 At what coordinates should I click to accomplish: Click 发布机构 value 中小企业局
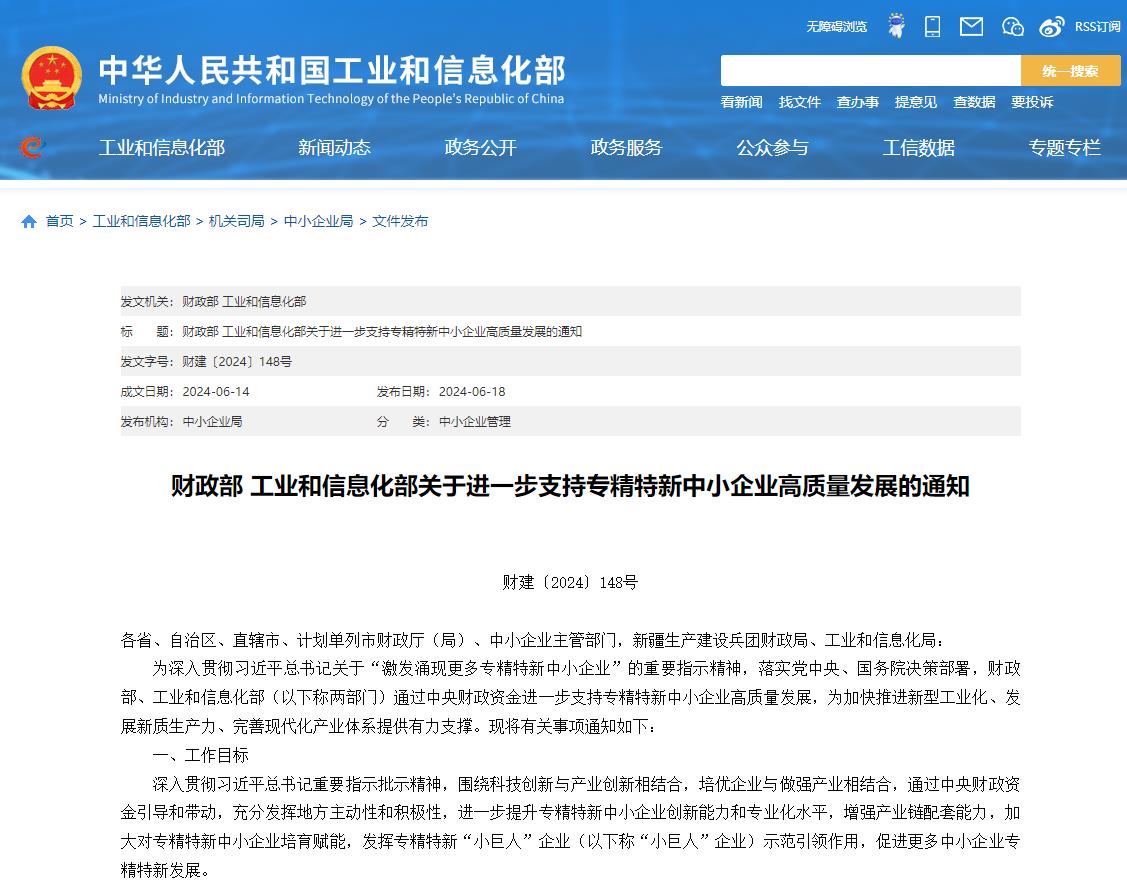(x=212, y=422)
